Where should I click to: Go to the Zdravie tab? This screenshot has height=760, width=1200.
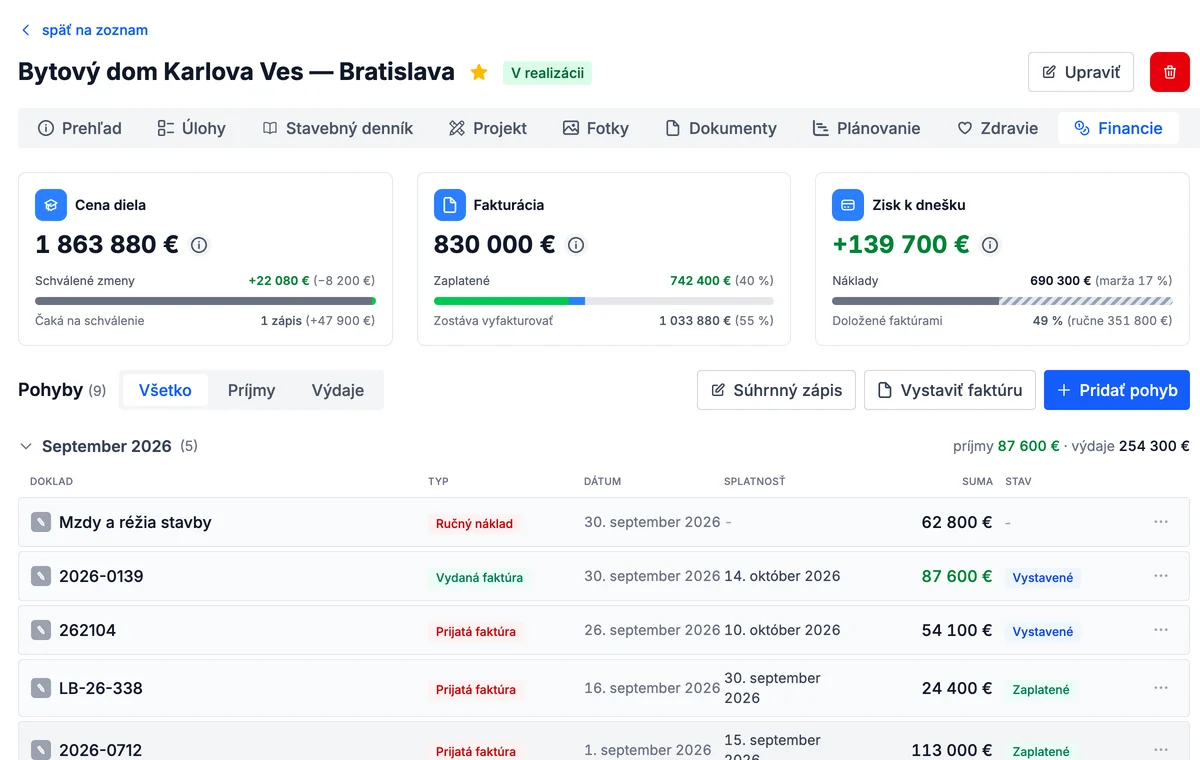point(997,128)
